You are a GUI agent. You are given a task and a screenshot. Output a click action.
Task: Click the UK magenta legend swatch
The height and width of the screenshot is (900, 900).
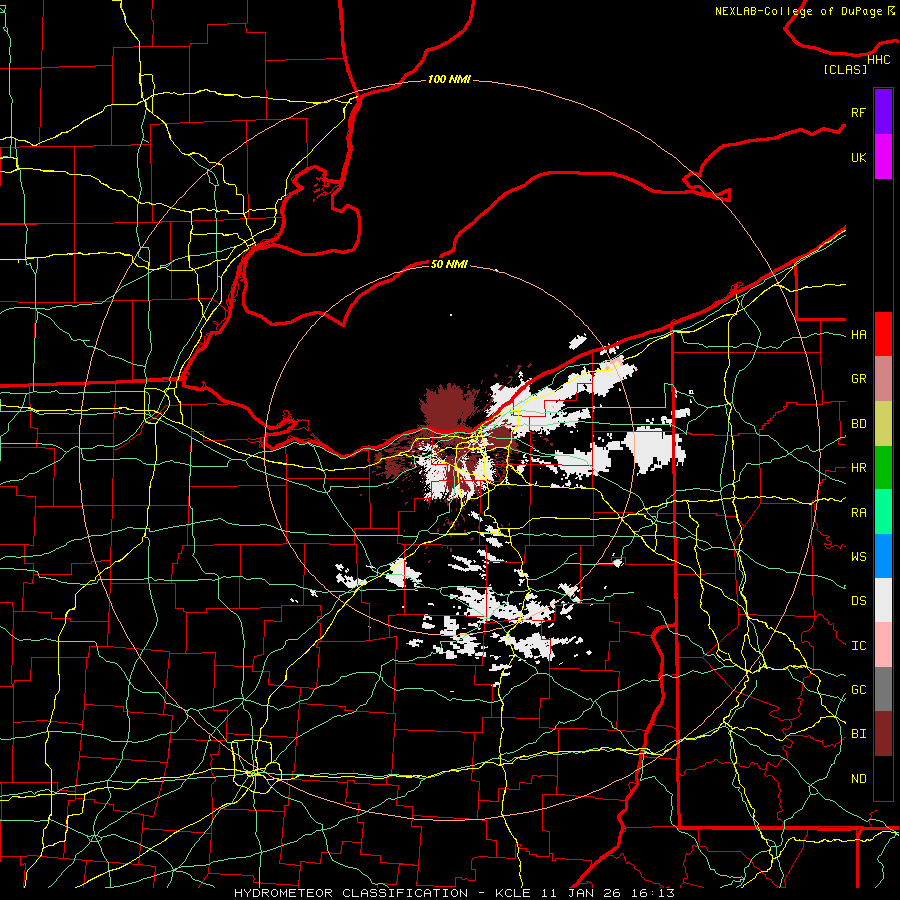point(883,157)
